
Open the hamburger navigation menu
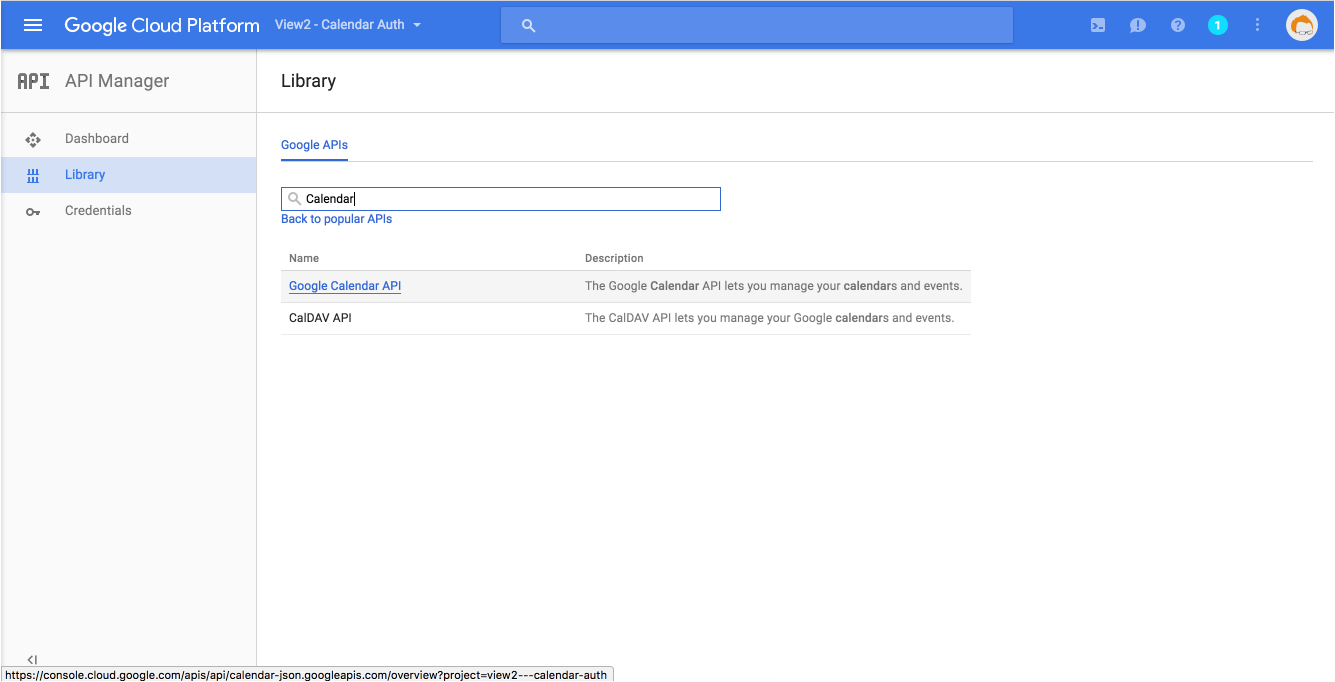click(33, 25)
